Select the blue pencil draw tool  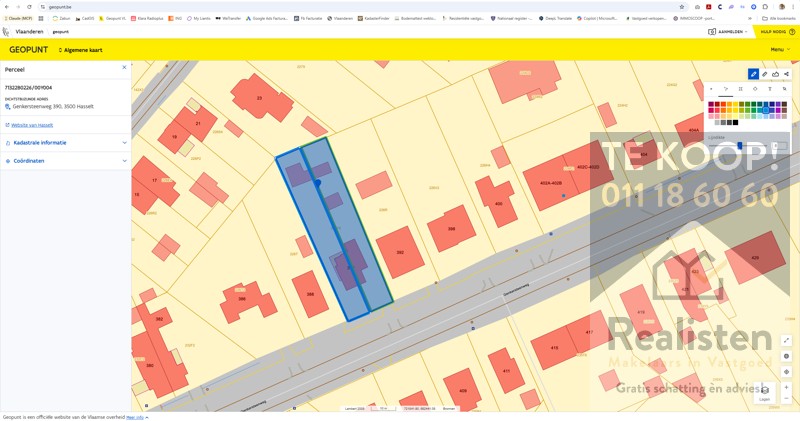[x=753, y=74]
